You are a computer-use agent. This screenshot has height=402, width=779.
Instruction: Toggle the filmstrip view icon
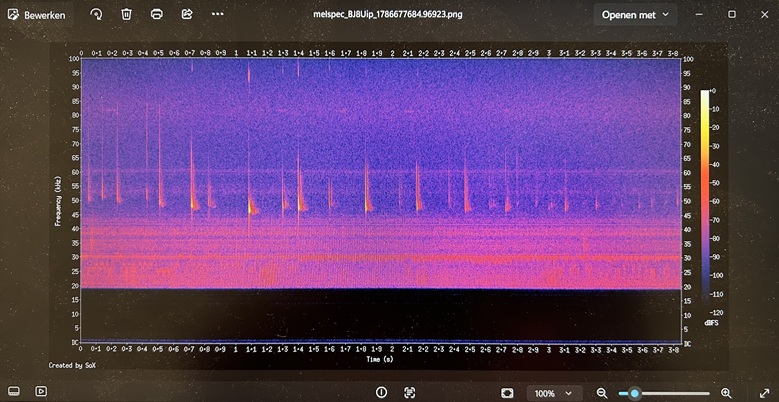pos(14,392)
